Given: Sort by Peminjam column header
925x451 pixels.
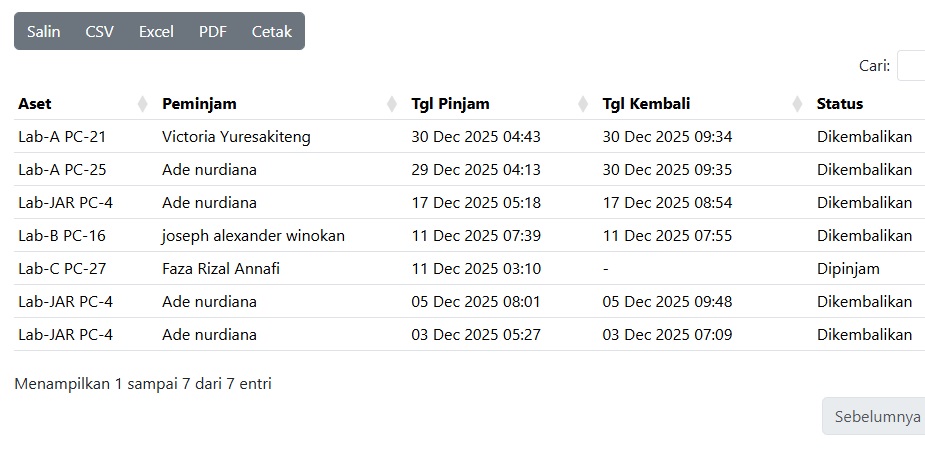Looking at the screenshot, I should click(199, 104).
